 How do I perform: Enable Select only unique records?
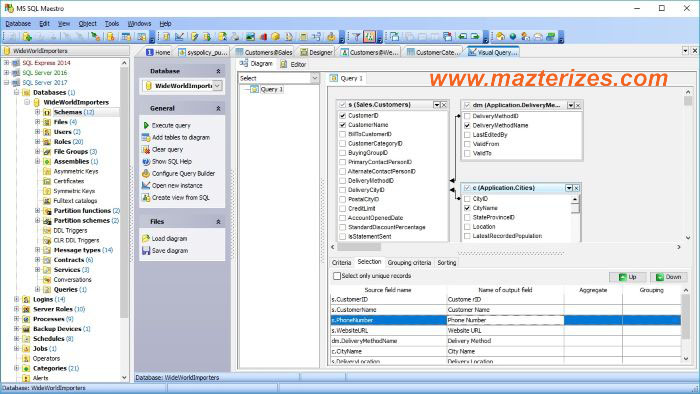click(337, 276)
